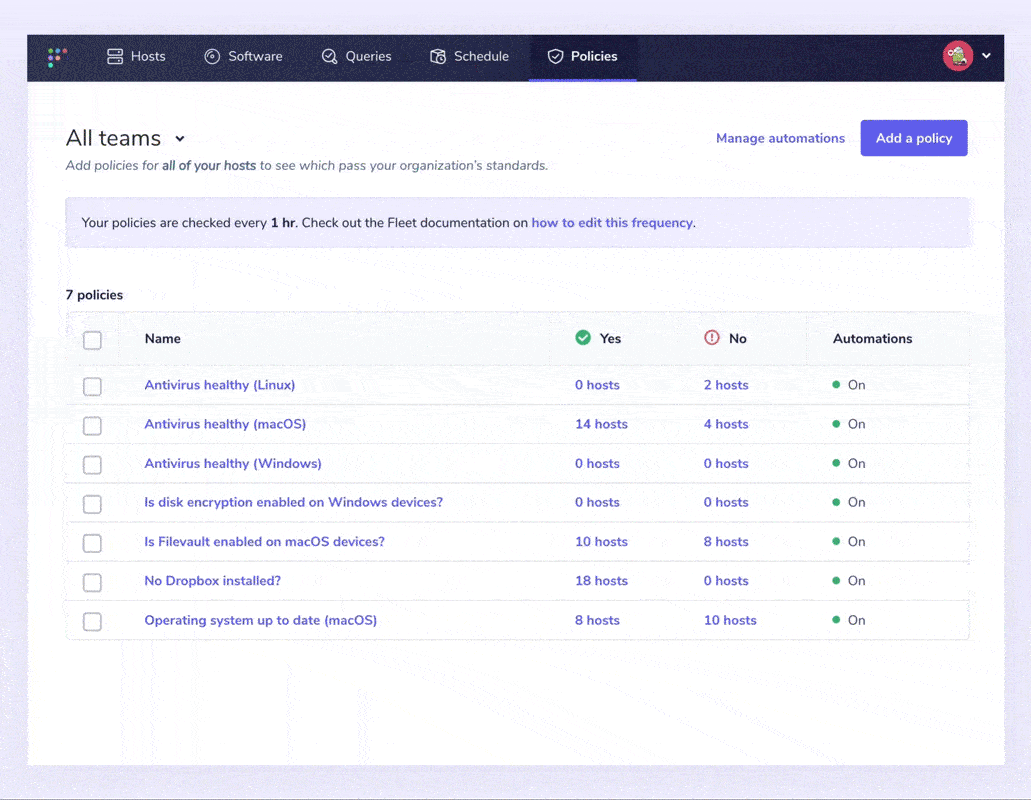This screenshot has height=800, width=1031.
Task: Click 0 hosts passing Windows disk encryption policy
Action: tap(597, 502)
